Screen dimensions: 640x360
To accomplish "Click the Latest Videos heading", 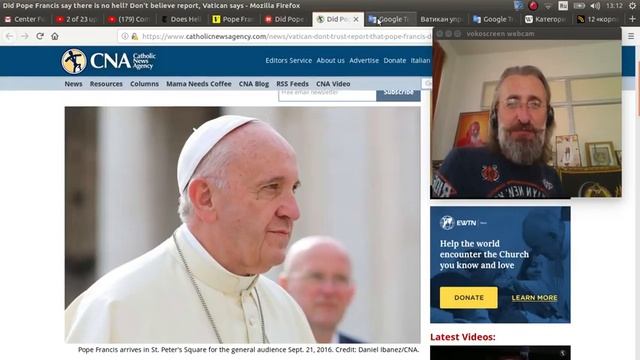I will pyautogui.click(x=462, y=337).
